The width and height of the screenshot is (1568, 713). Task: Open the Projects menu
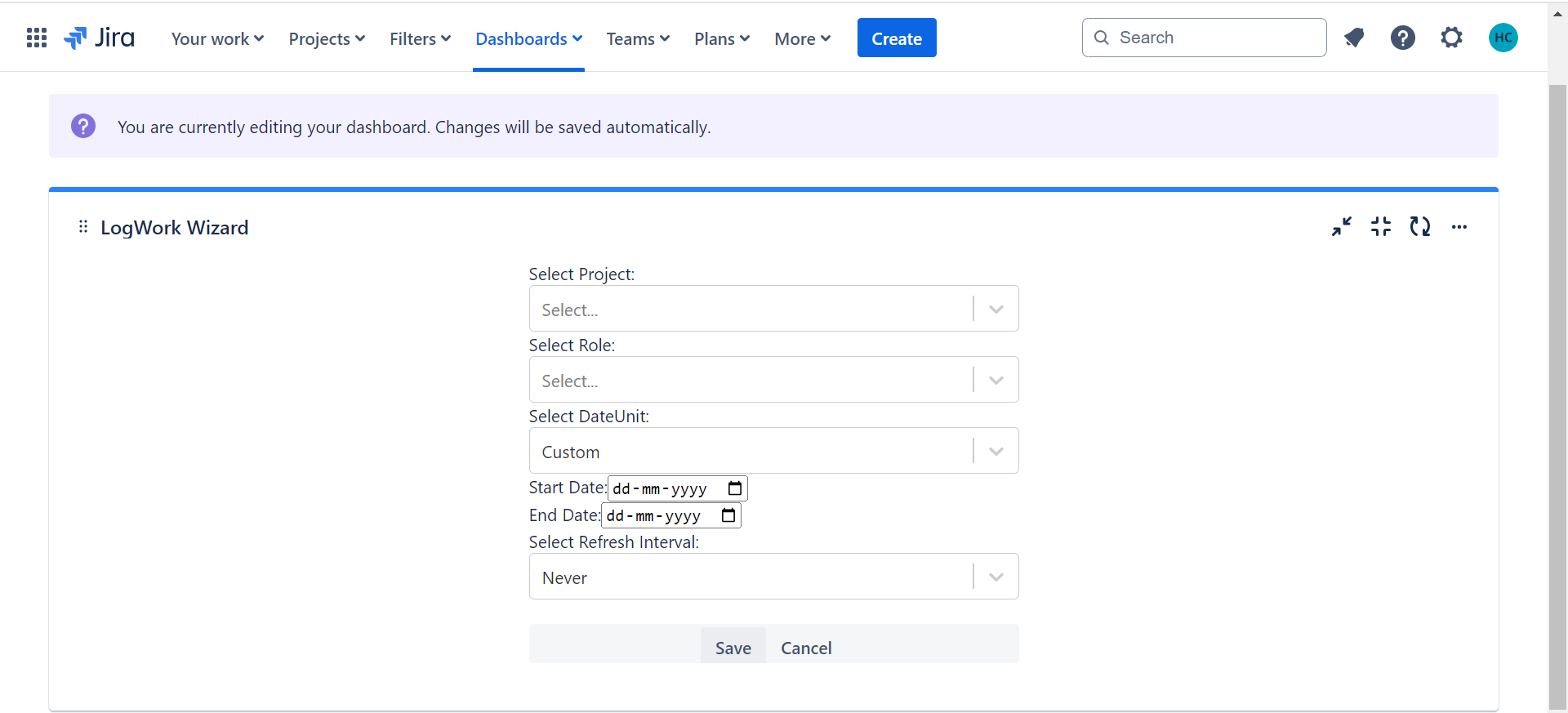(327, 38)
